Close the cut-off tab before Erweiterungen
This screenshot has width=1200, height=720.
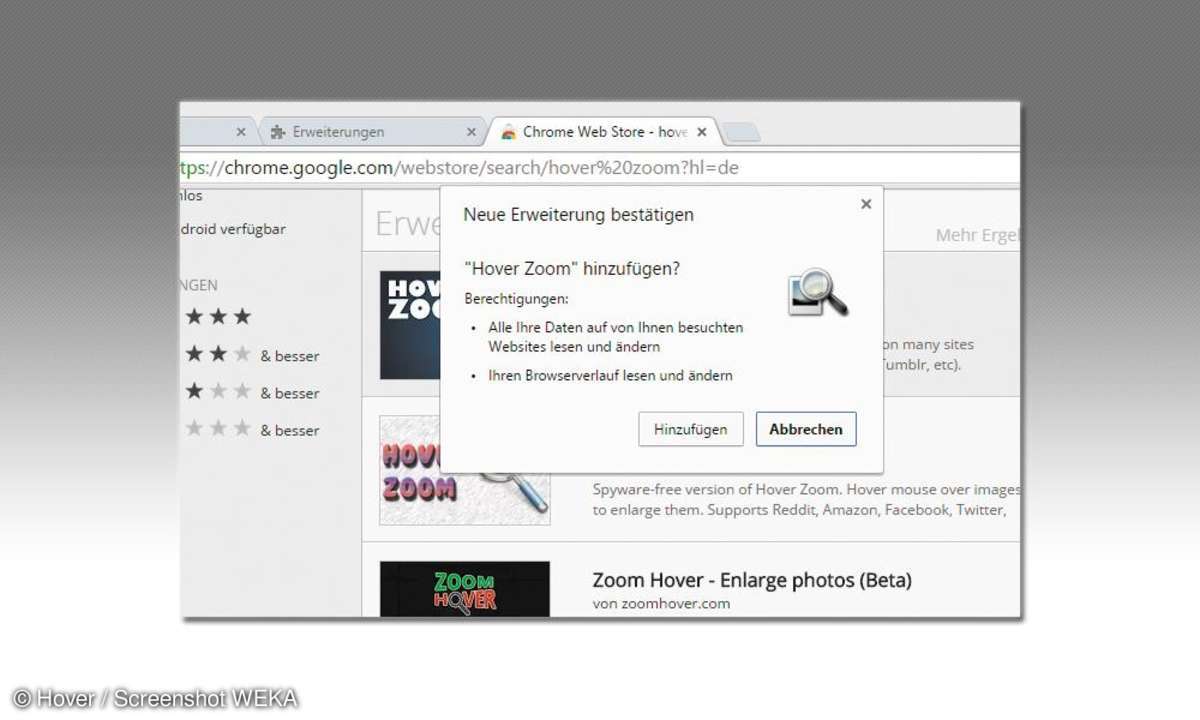[x=241, y=132]
